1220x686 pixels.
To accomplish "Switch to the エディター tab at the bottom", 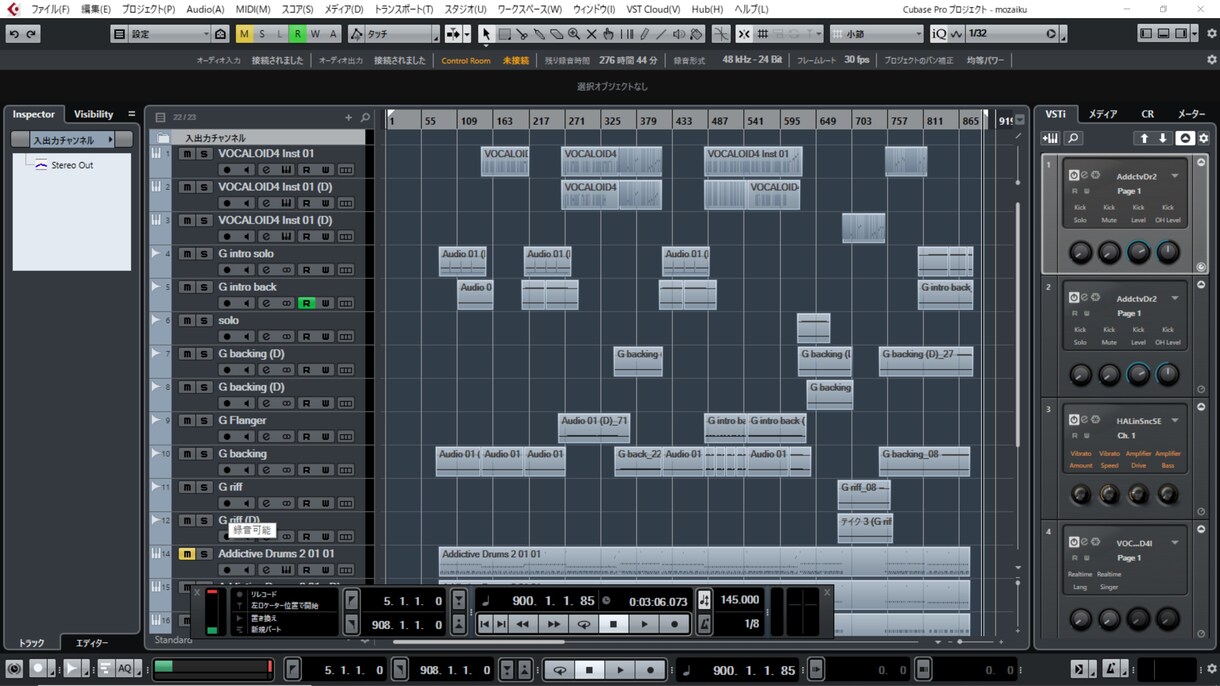I will (92, 643).
